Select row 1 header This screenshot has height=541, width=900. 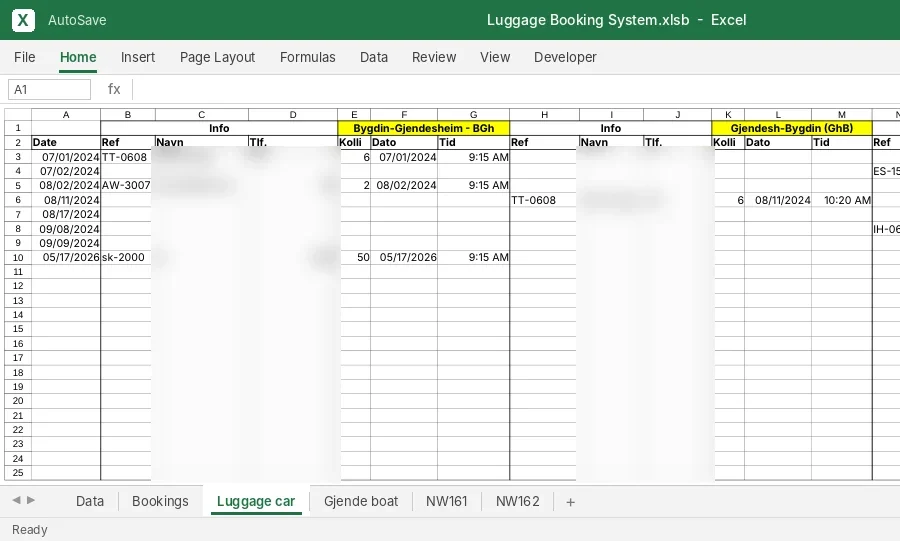click(18, 128)
